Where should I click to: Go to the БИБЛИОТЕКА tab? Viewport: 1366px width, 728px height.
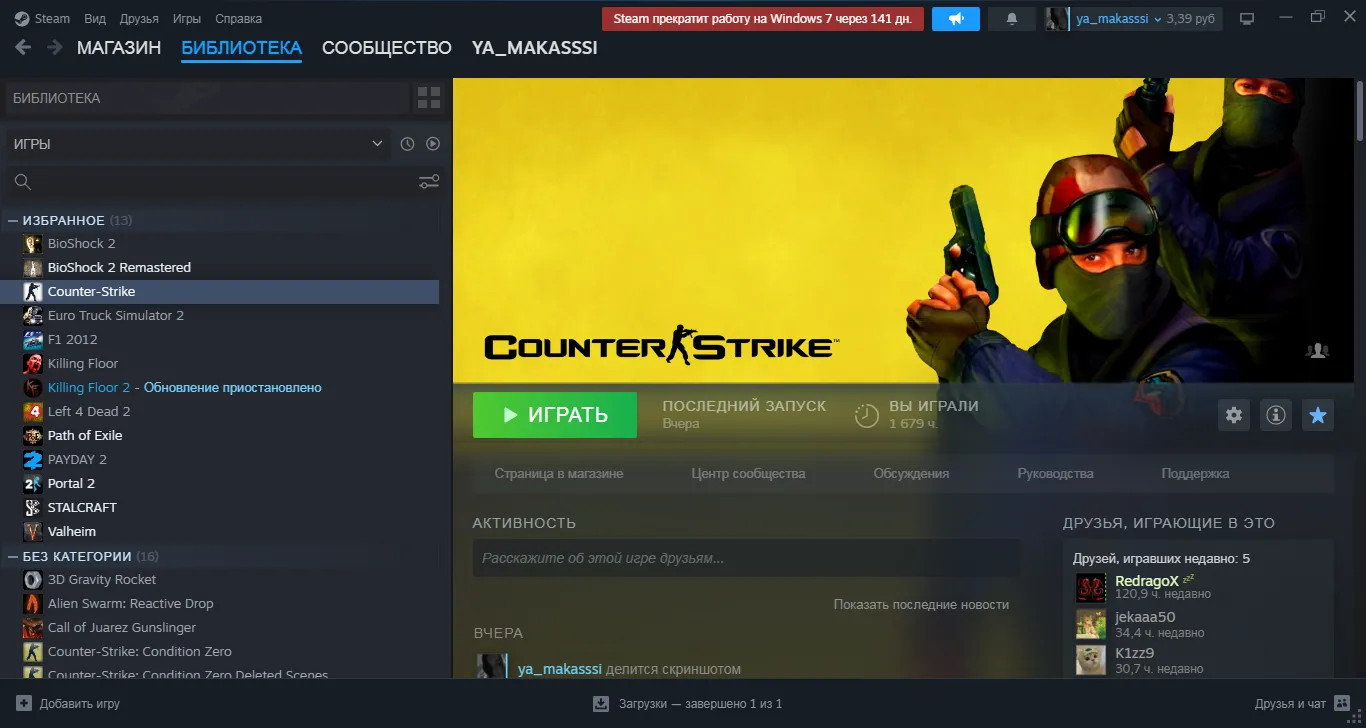point(241,48)
